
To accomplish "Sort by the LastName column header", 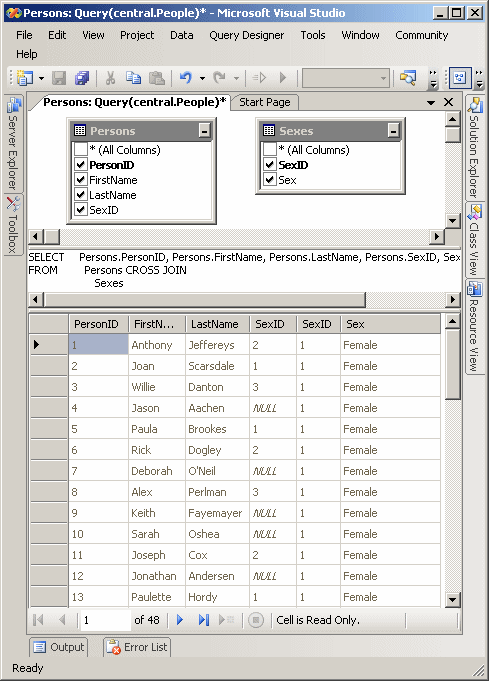I will point(217,324).
